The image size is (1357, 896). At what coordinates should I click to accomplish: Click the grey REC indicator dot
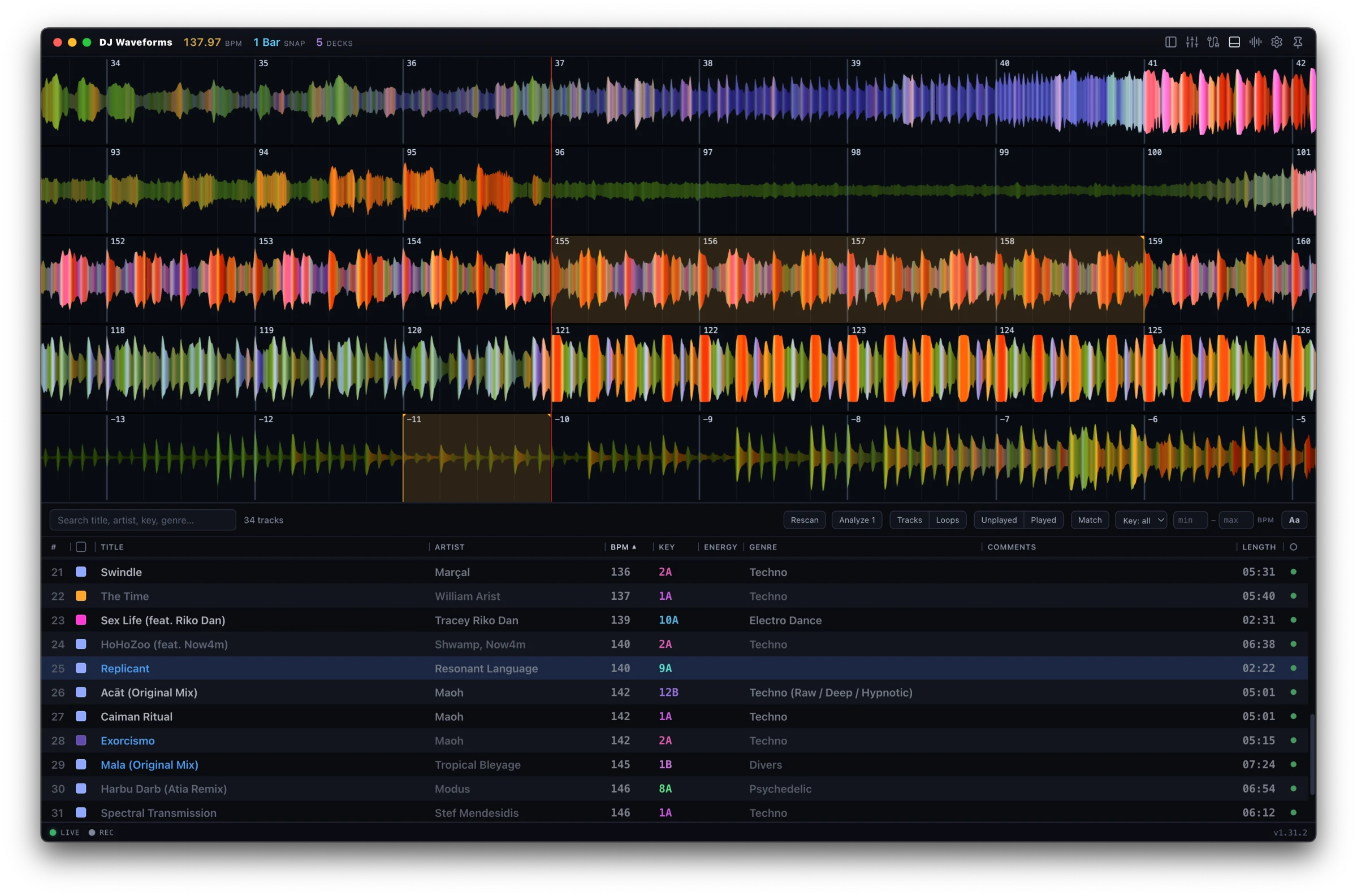(x=92, y=832)
